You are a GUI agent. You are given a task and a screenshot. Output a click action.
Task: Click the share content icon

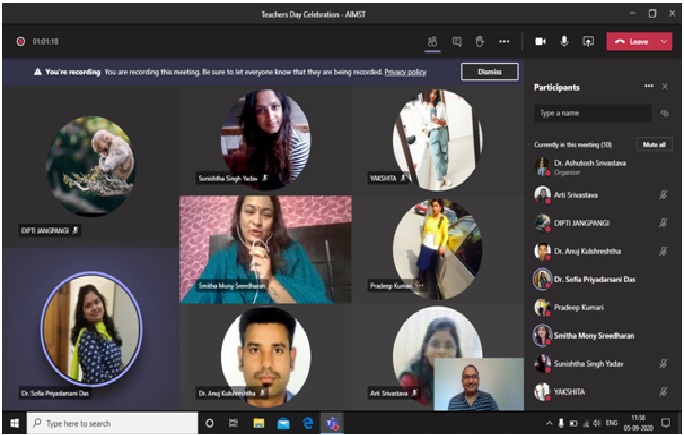pos(588,41)
